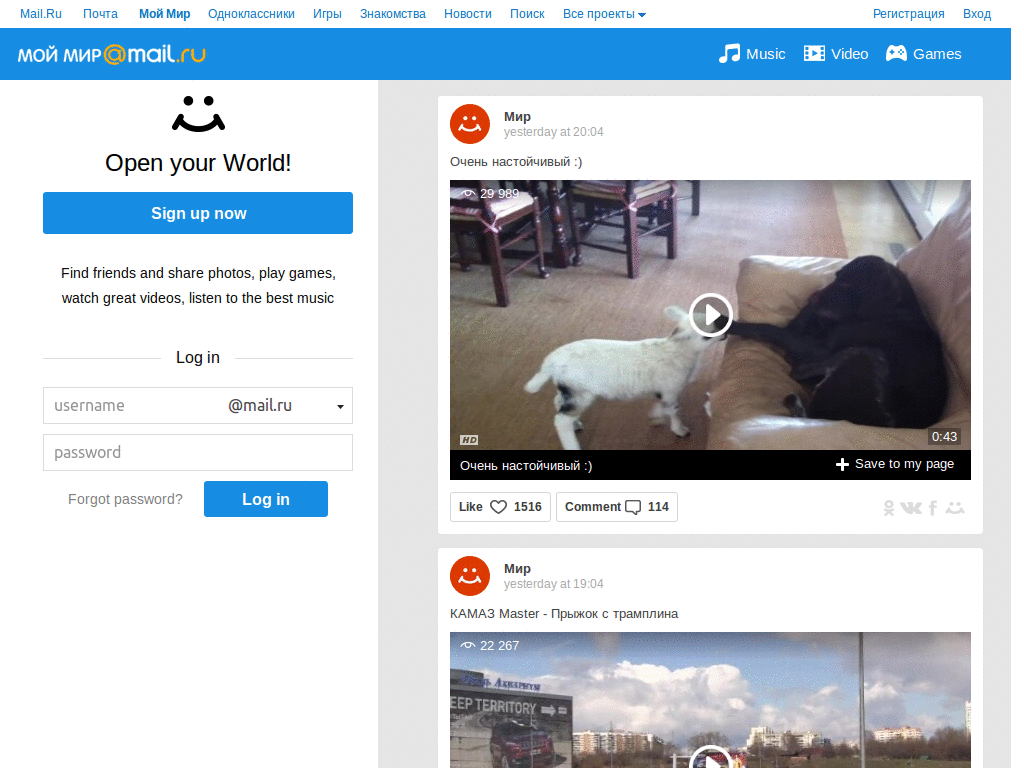Click plus icon for Save to my page
1024x768 pixels.
842,464
